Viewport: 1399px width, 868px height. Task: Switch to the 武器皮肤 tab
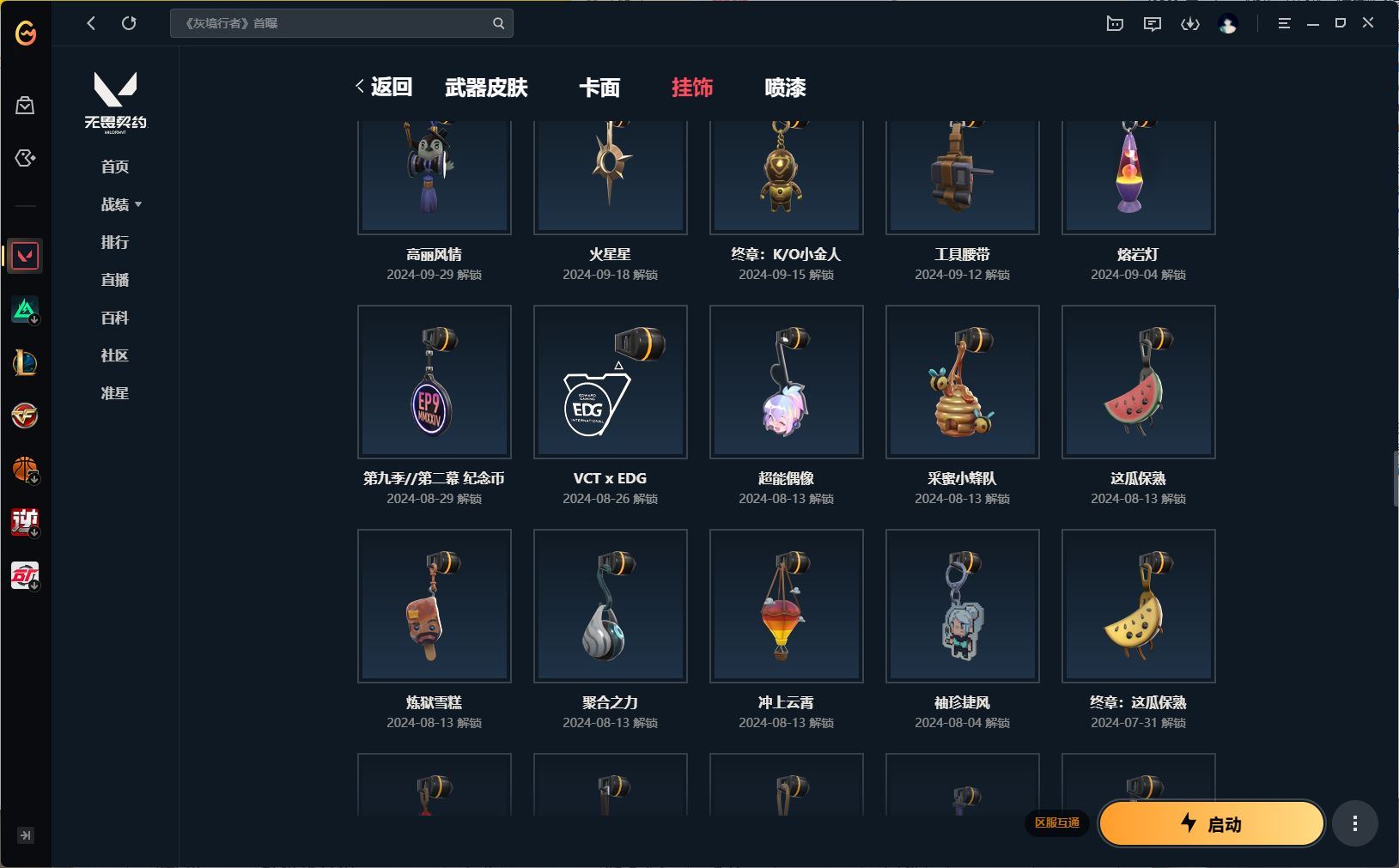point(486,88)
